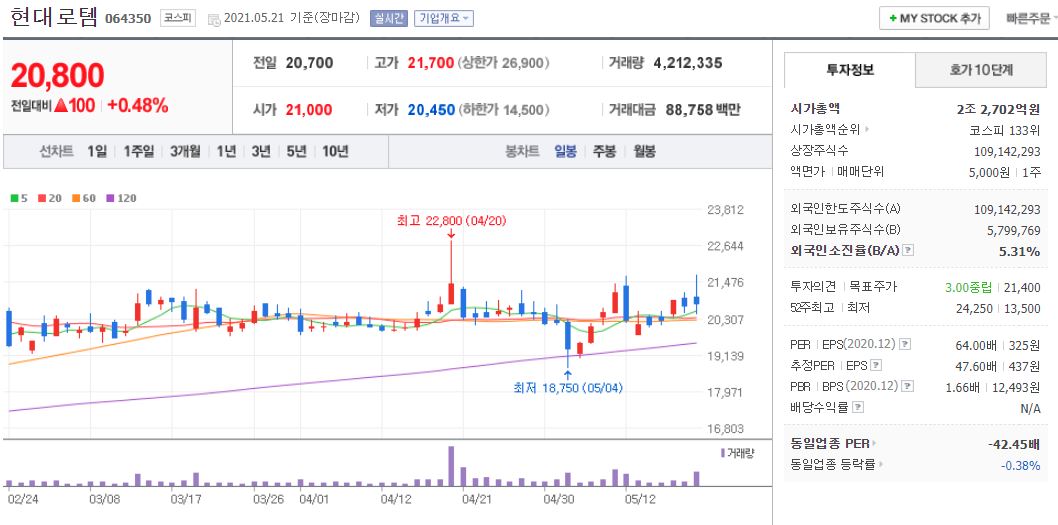Expand the 빠른주문 dropdown
Screen dimensions: 1058x525
(1032, 18)
